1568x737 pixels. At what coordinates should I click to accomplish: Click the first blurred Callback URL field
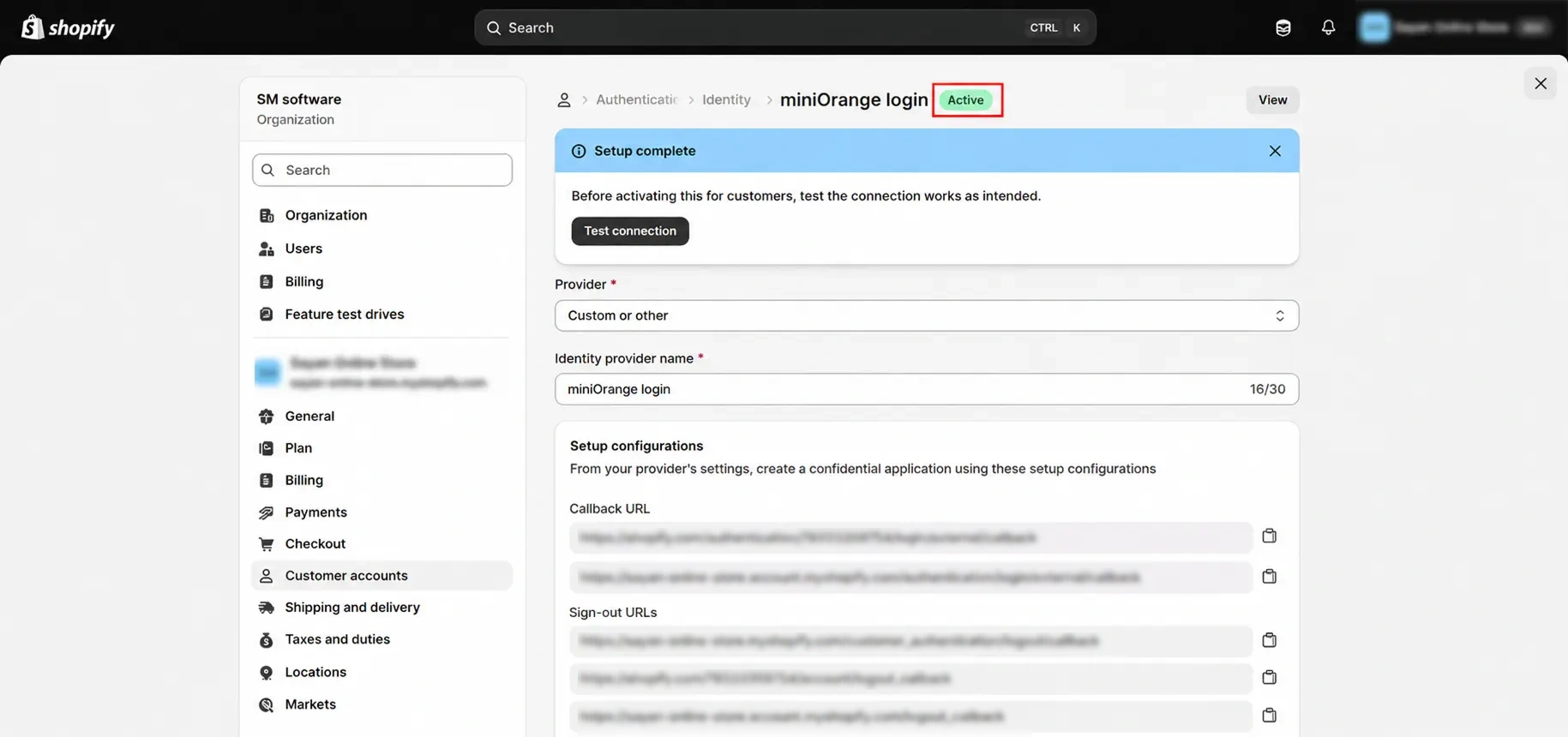click(x=910, y=537)
